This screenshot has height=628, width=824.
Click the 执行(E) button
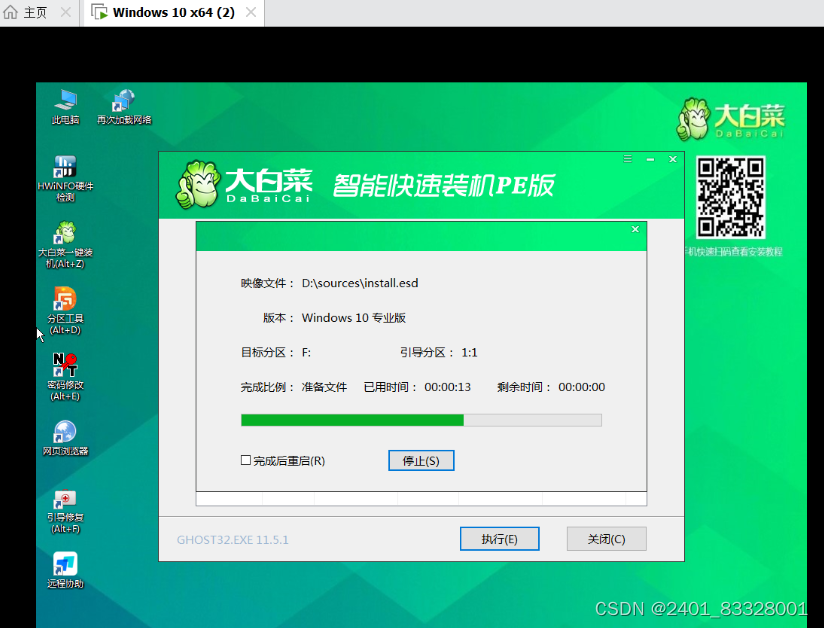click(499, 539)
